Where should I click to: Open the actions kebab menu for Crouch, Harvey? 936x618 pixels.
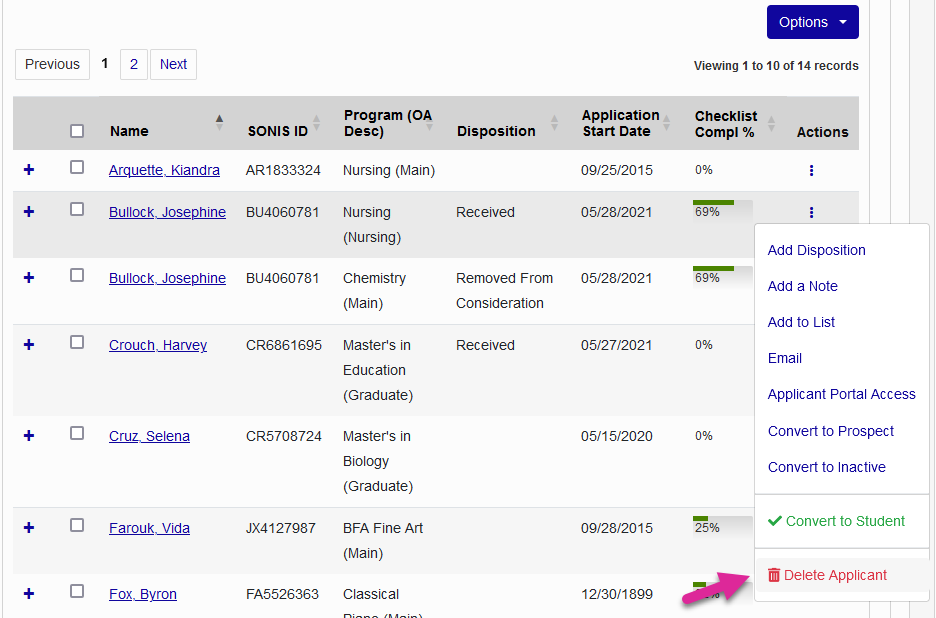coord(811,345)
